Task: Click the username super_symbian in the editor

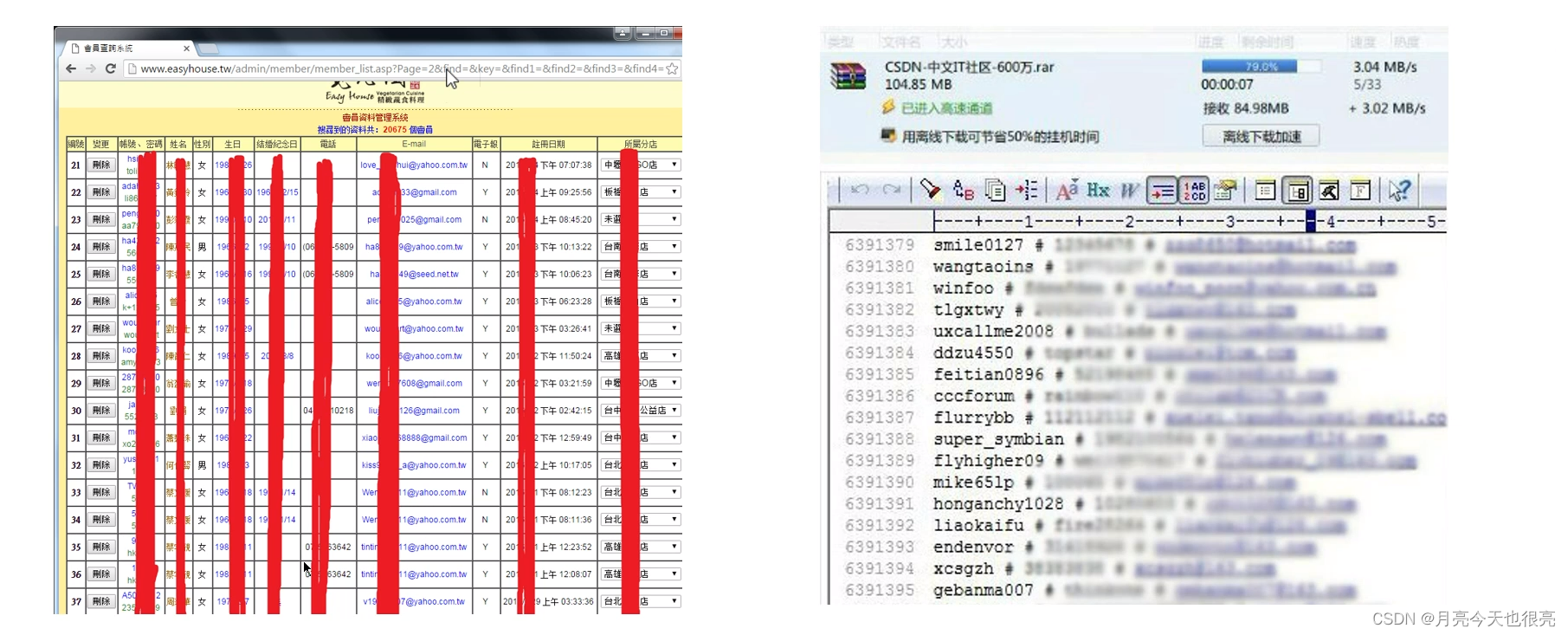Action: pos(998,439)
